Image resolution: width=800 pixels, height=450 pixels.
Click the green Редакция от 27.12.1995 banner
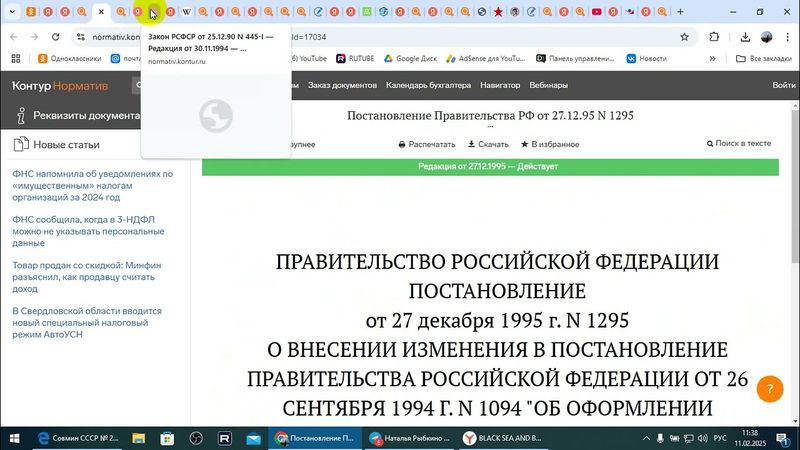(x=490, y=167)
